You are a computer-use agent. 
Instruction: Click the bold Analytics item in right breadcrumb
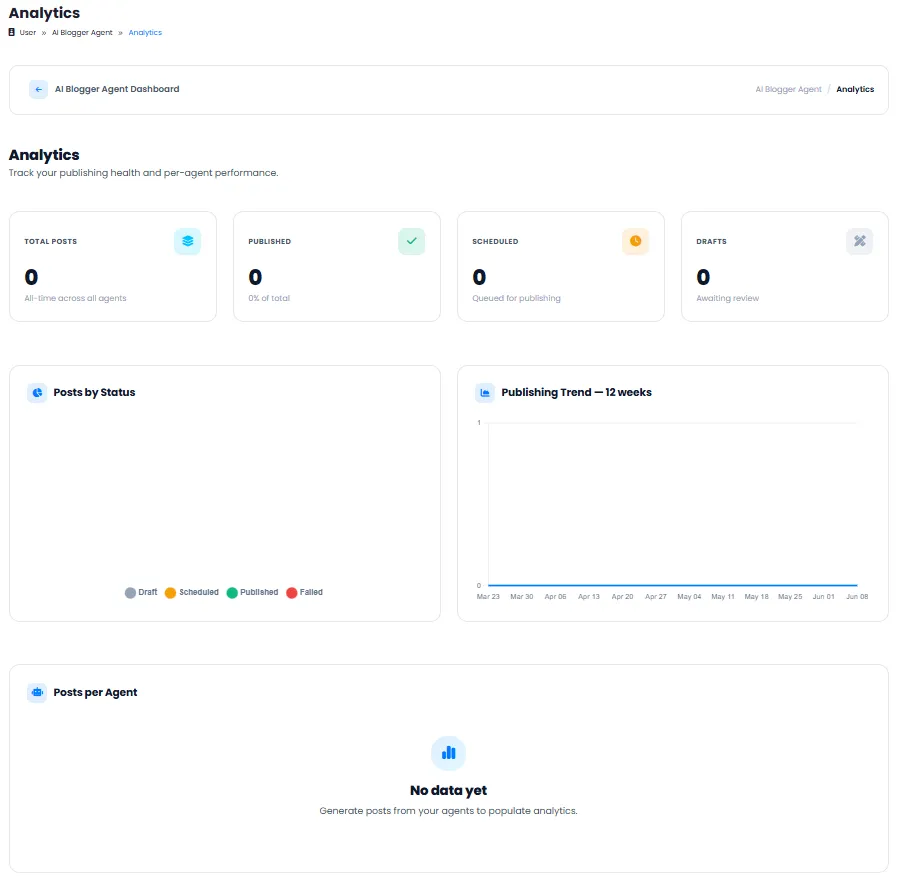click(855, 90)
